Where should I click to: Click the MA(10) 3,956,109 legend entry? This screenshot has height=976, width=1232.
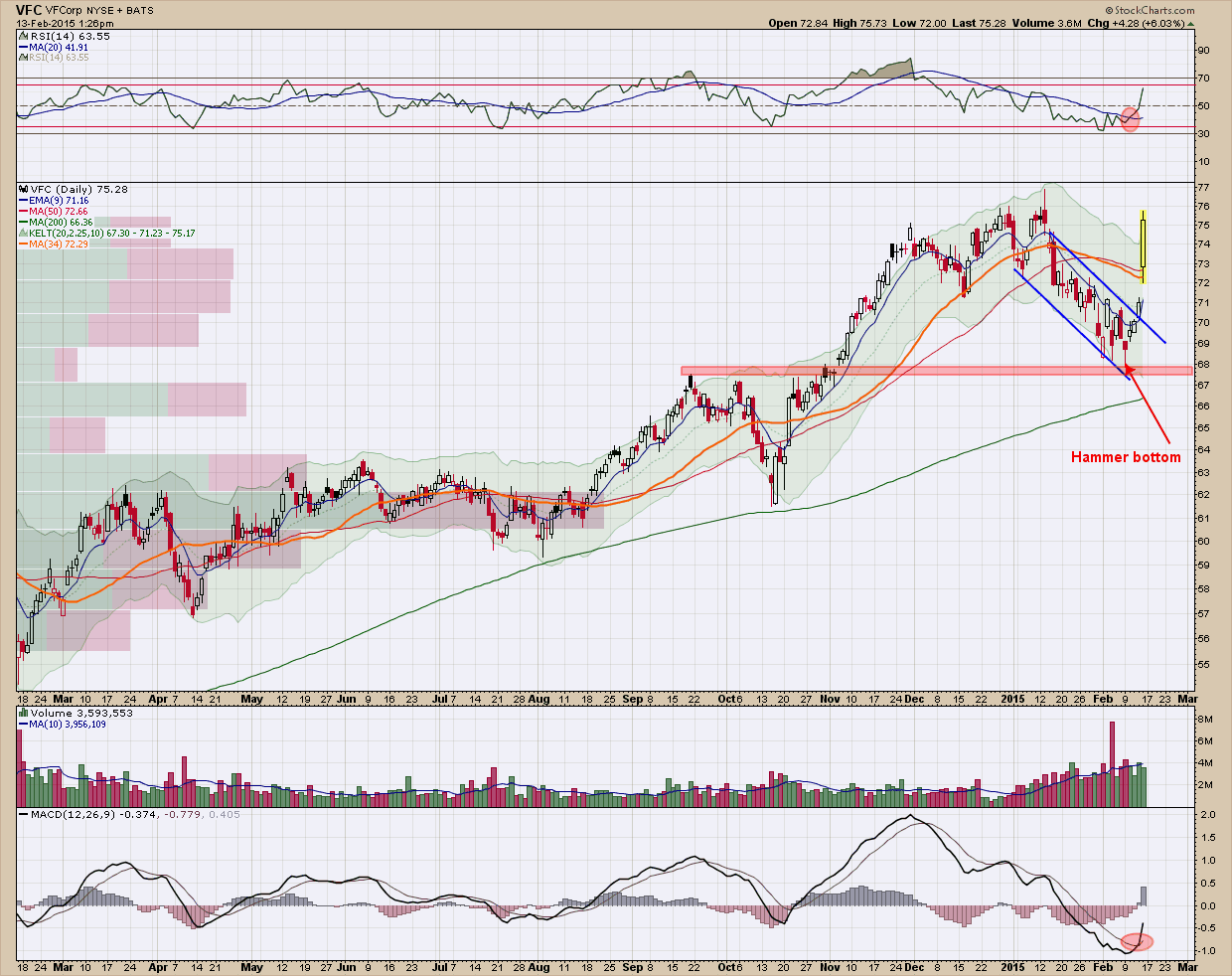(69, 725)
